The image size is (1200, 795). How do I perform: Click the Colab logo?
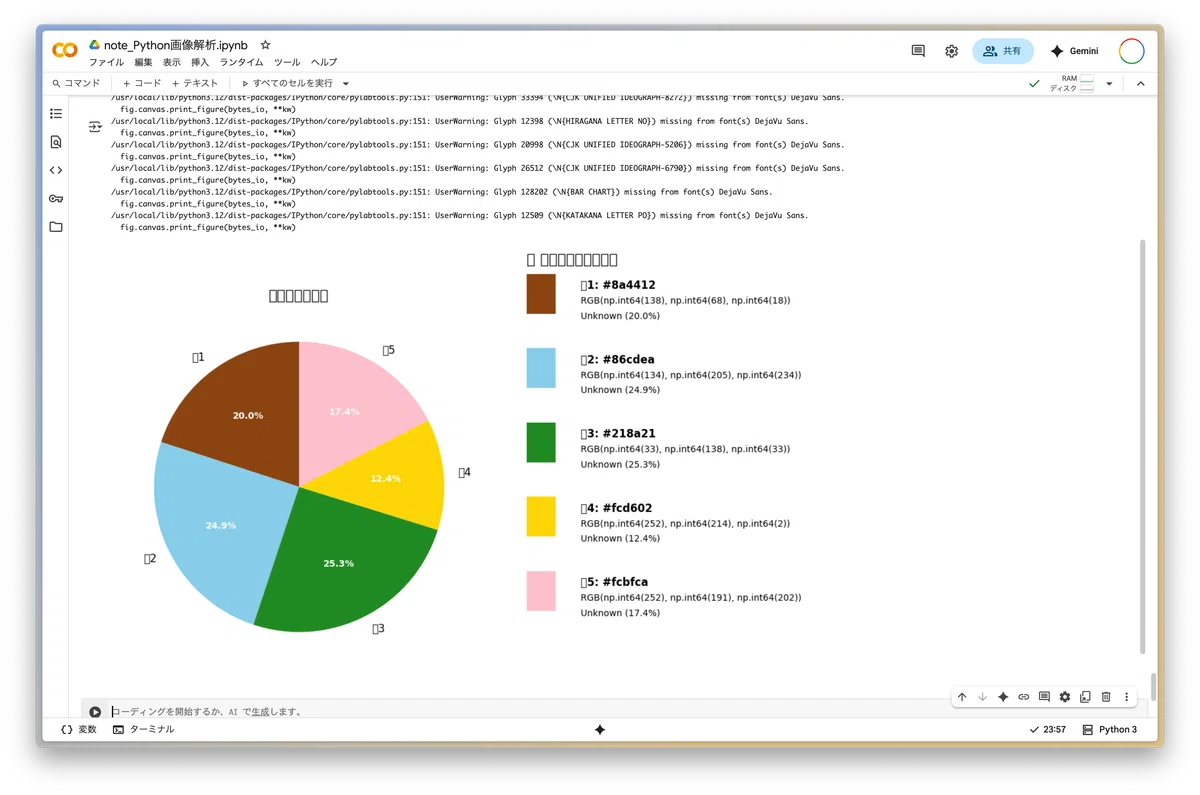65,50
